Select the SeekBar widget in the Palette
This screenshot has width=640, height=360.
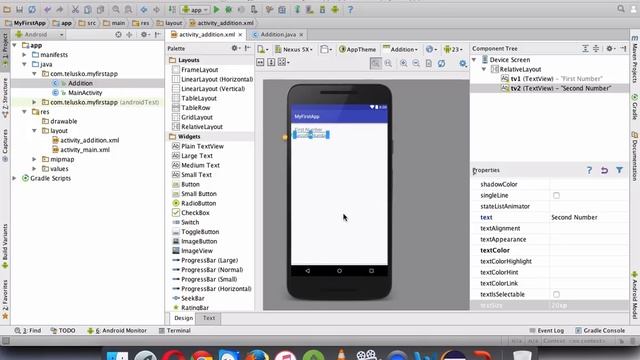pos(193,298)
